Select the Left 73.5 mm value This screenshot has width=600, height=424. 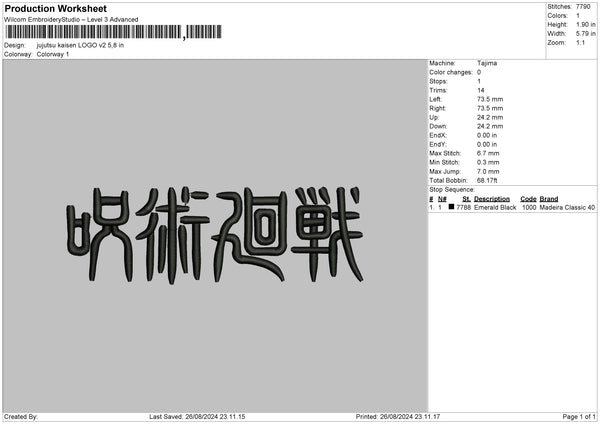(490, 99)
